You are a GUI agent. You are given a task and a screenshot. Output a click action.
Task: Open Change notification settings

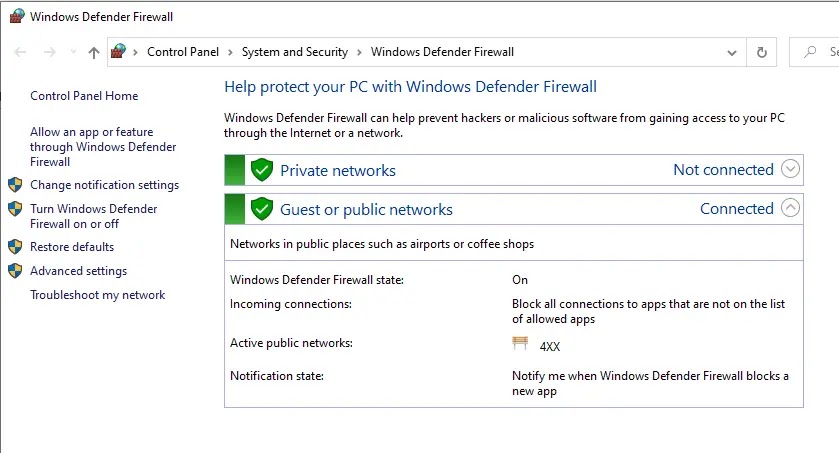[104, 185]
